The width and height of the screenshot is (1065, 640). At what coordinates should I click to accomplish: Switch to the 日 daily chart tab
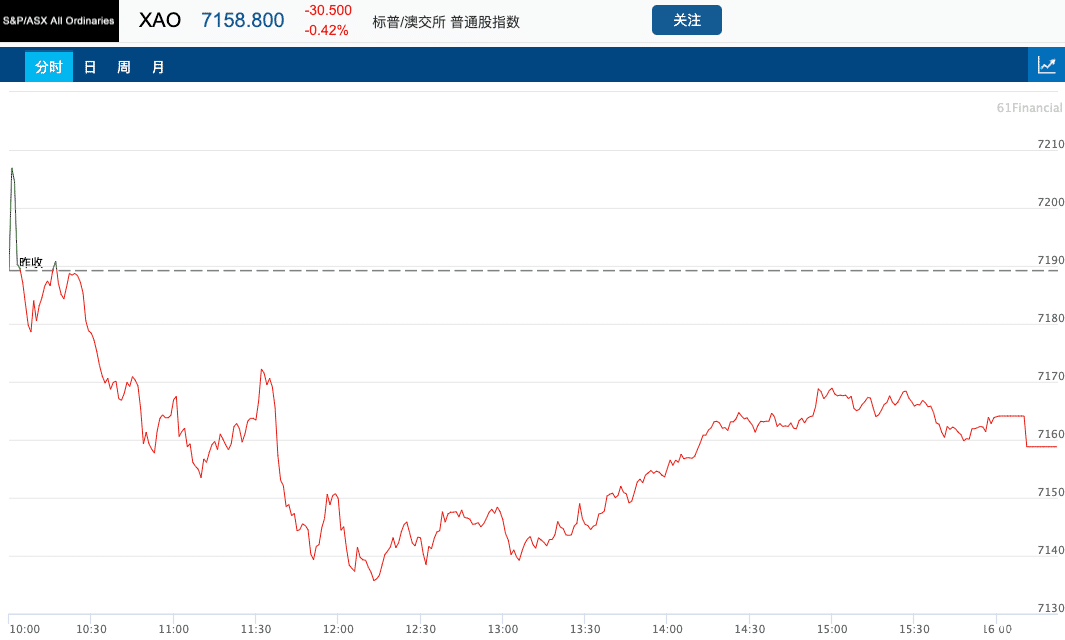click(90, 67)
